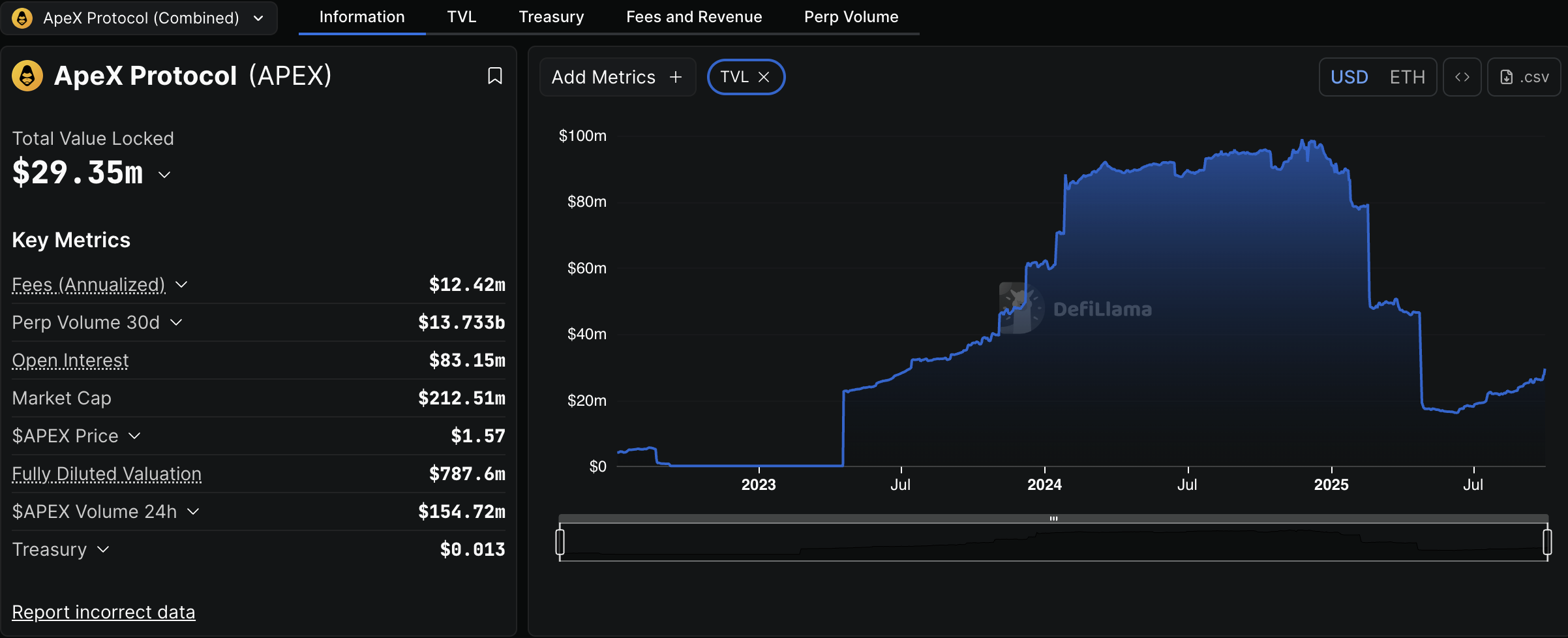Bookmark ApeX Protocol with the bookmark icon
The height and width of the screenshot is (638, 1568).
click(x=495, y=76)
